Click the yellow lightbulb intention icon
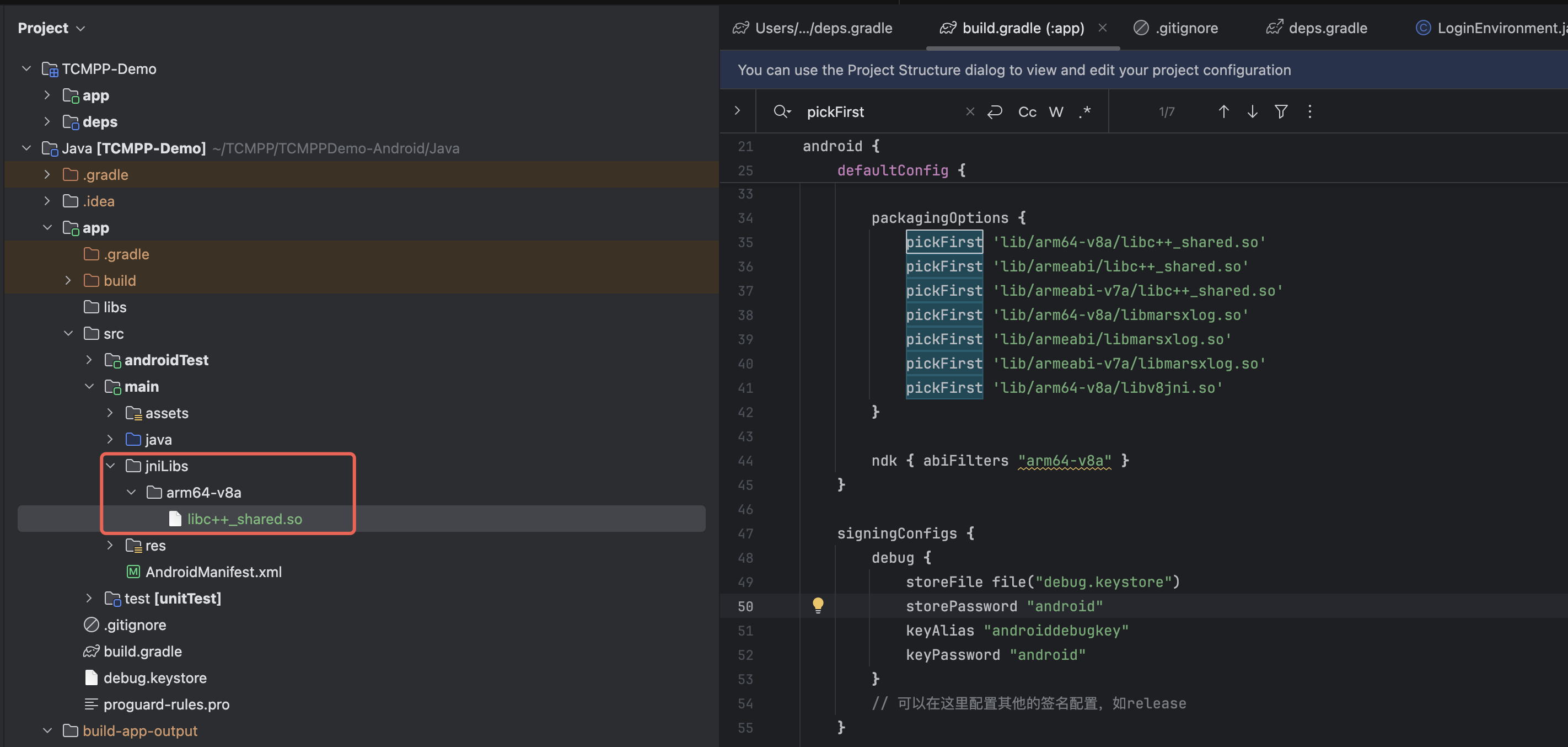This screenshot has width=1568, height=747. [x=818, y=605]
